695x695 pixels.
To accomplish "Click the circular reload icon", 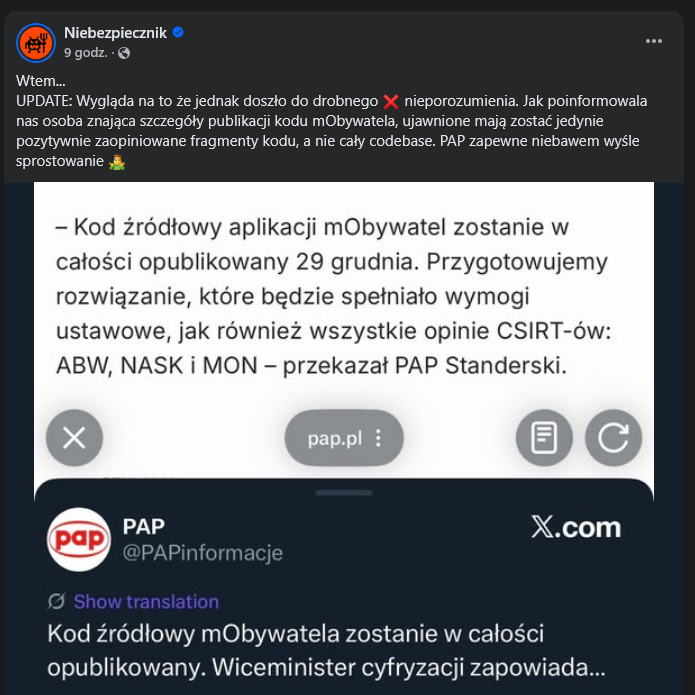I will [x=613, y=438].
